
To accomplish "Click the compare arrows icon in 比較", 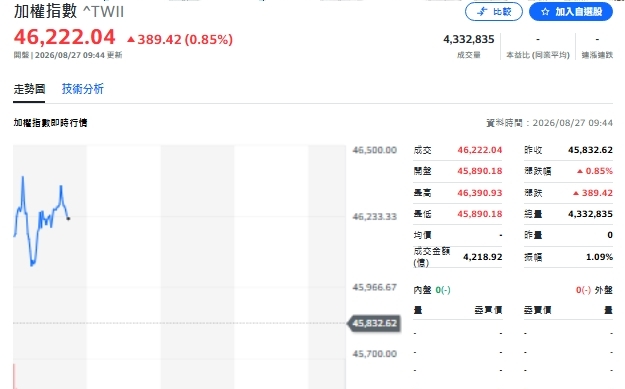I will pyautogui.click(x=483, y=12).
